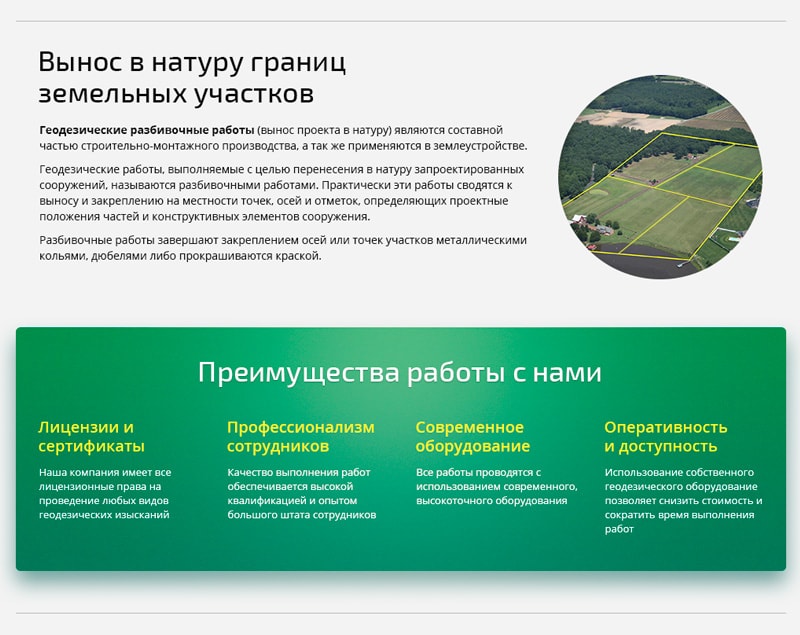The width and height of the screenshot is (800, 635).
Task: Click the paragraph starting 'Разбивочные работы завершают'
Action: [282, 248]
